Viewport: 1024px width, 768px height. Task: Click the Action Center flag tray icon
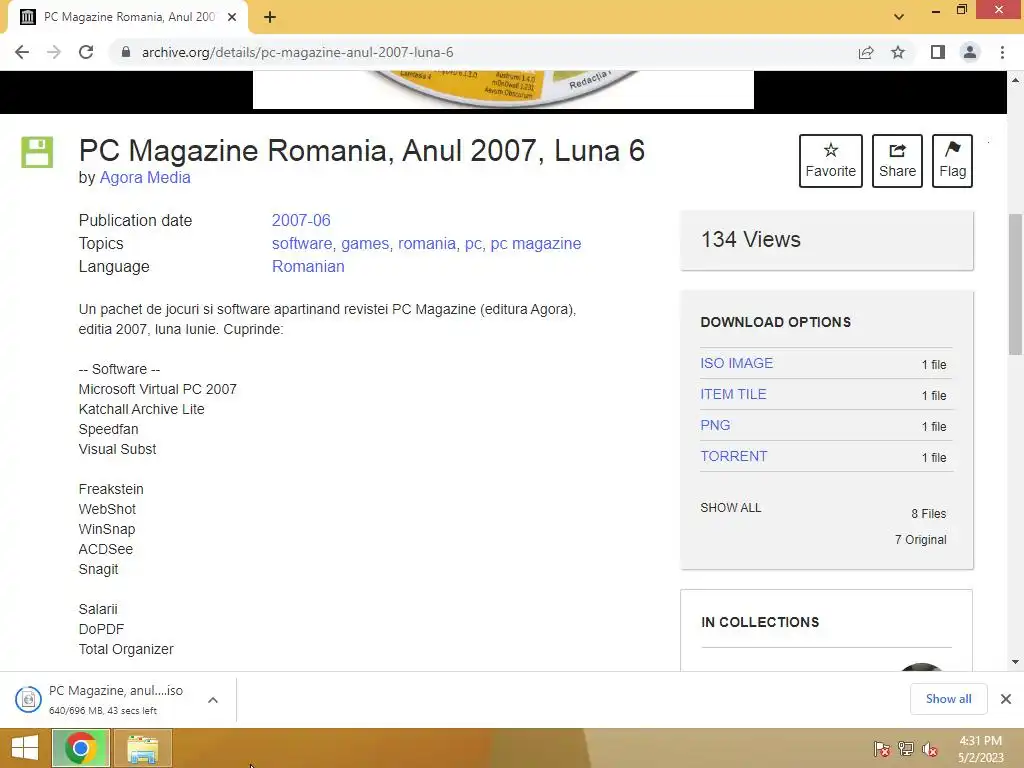pos(882,748)
